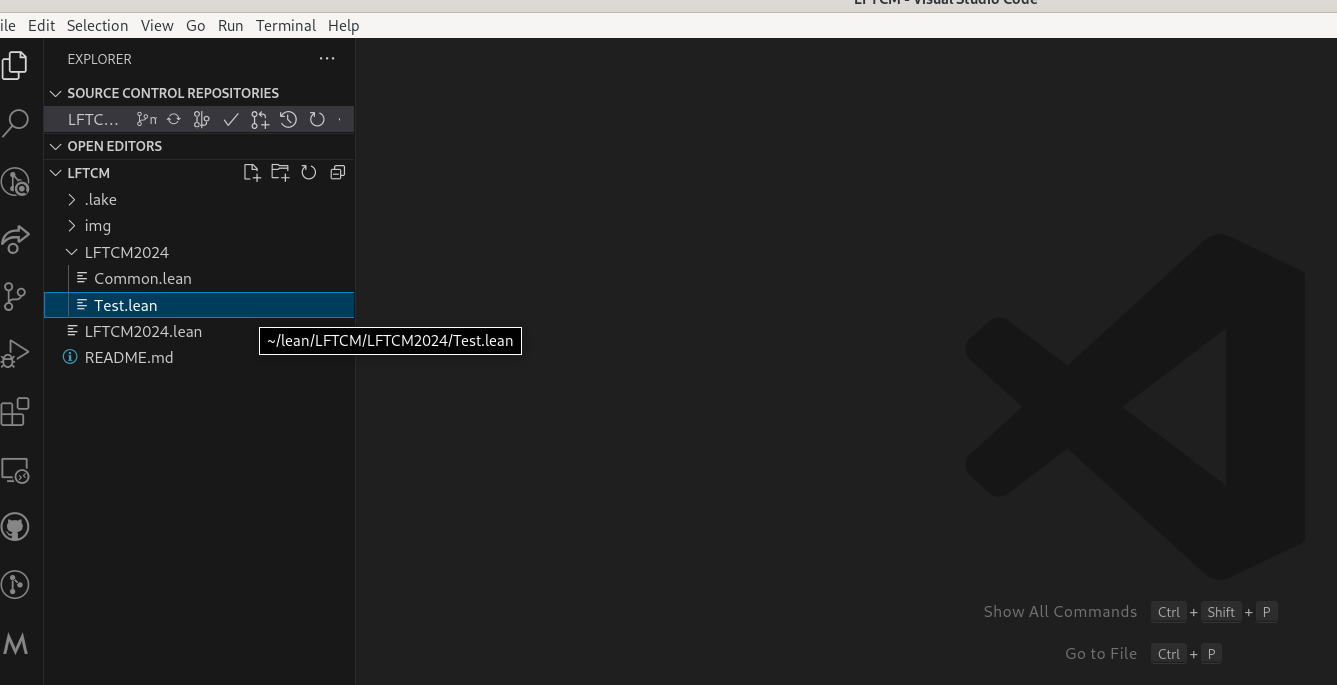Click Show All Commands hint text

[1060, 611]
